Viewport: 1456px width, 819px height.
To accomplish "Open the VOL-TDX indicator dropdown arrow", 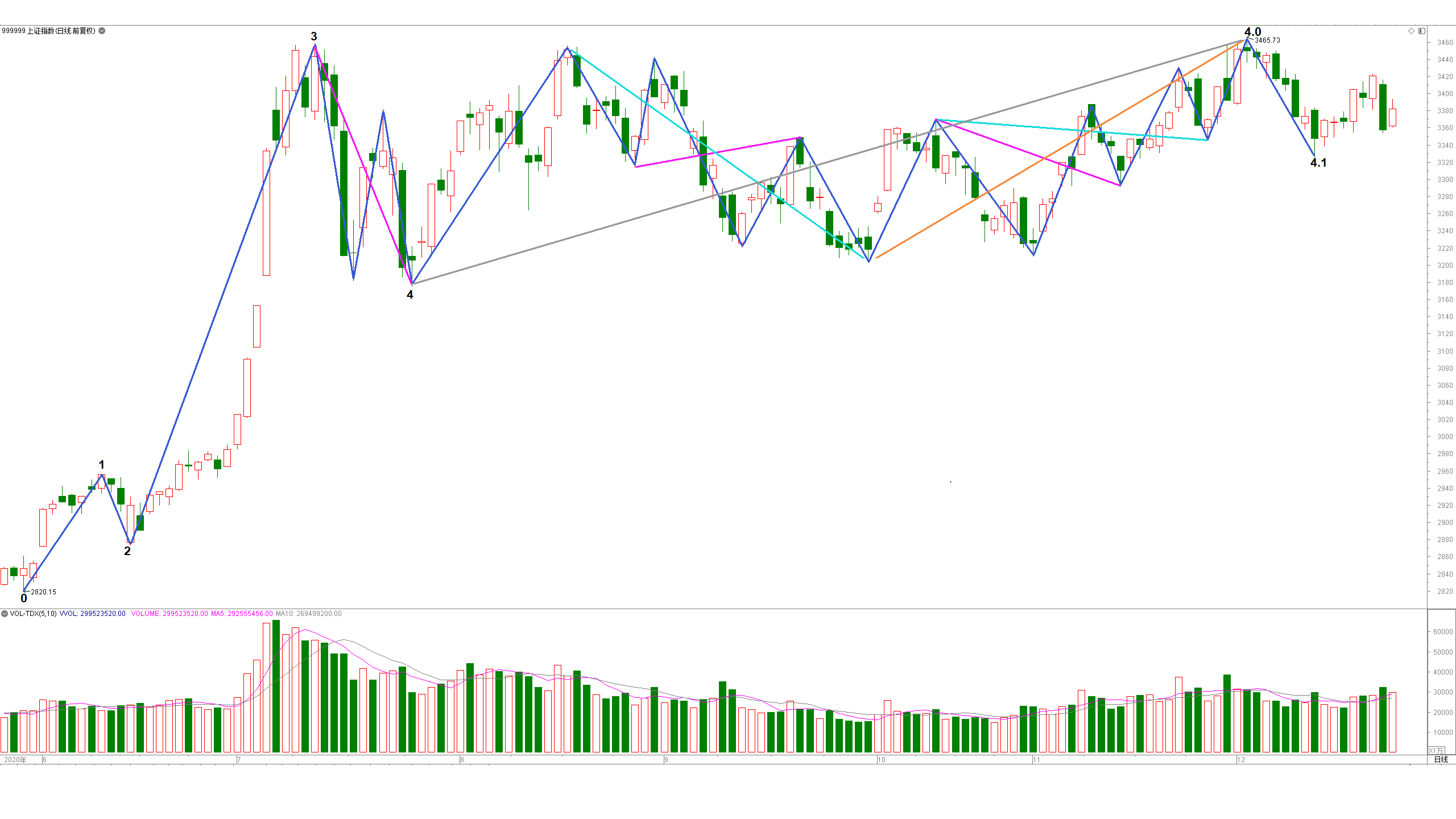I will pyautogui.click(x=5, y=614).
